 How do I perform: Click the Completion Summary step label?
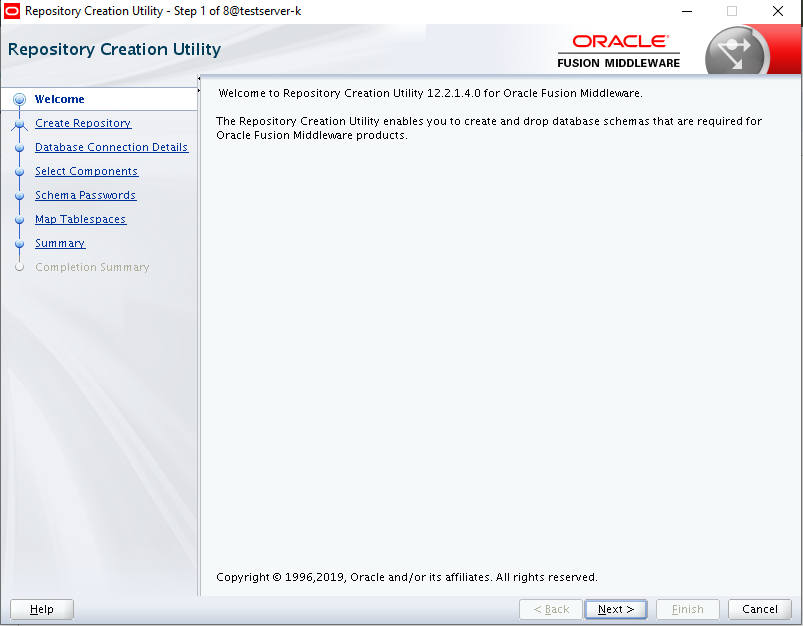(92, 267)
